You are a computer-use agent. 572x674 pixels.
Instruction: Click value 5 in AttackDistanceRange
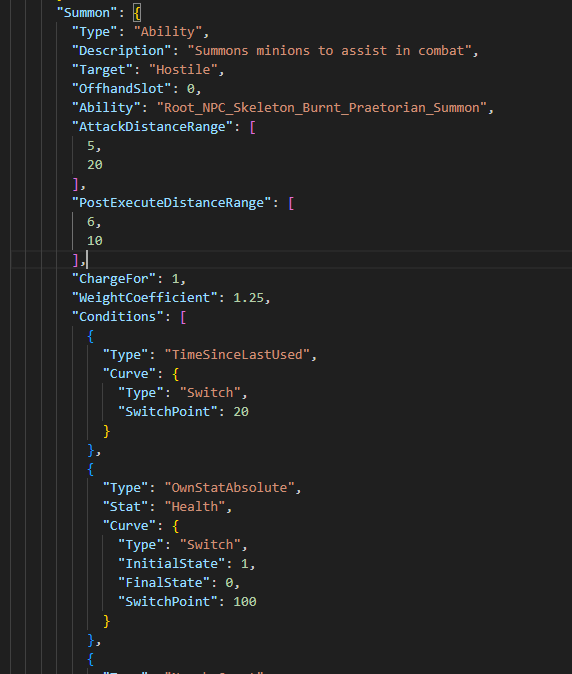91,146
